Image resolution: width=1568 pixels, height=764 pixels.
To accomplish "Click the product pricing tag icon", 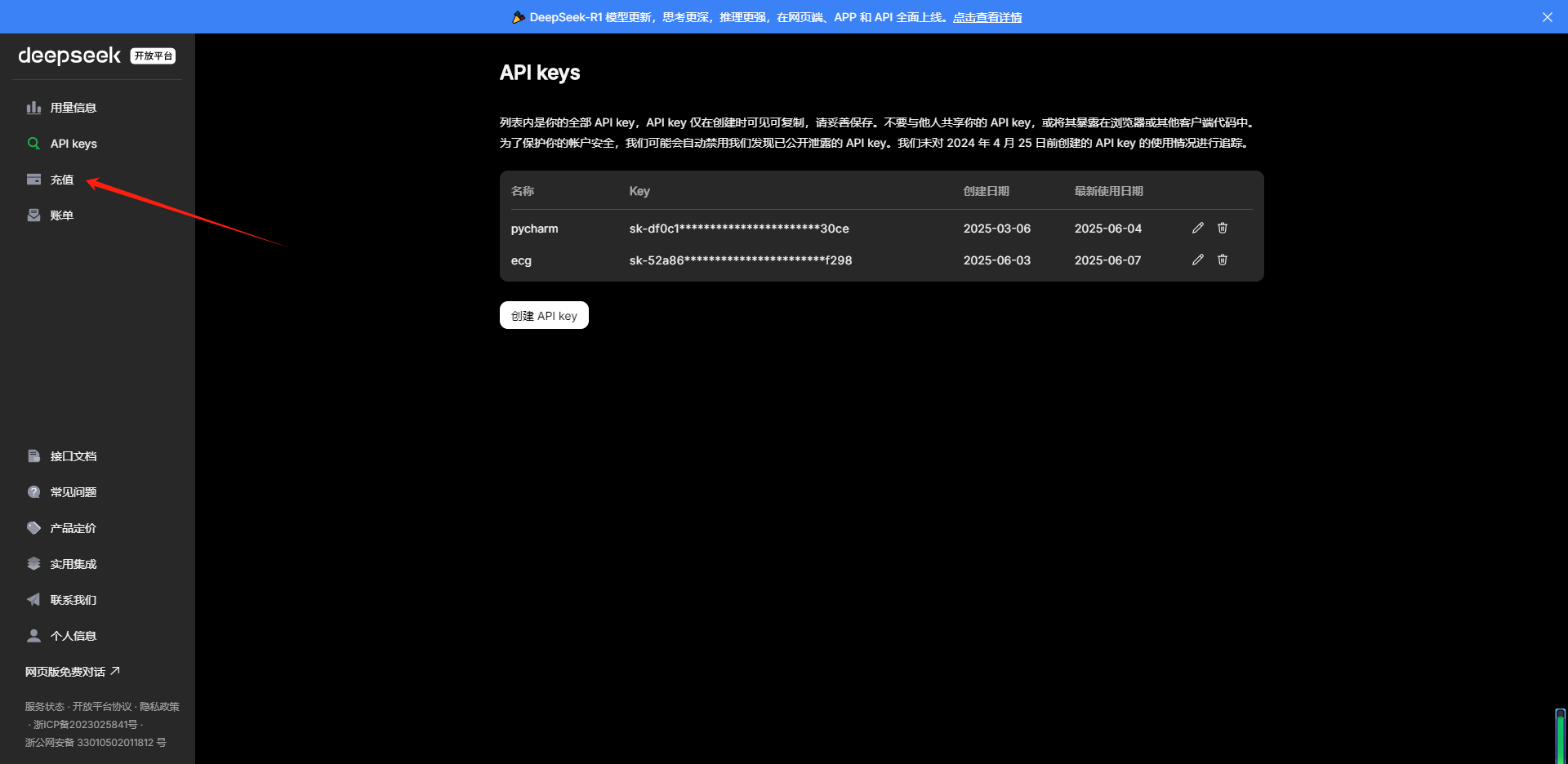I will [33, 528].
